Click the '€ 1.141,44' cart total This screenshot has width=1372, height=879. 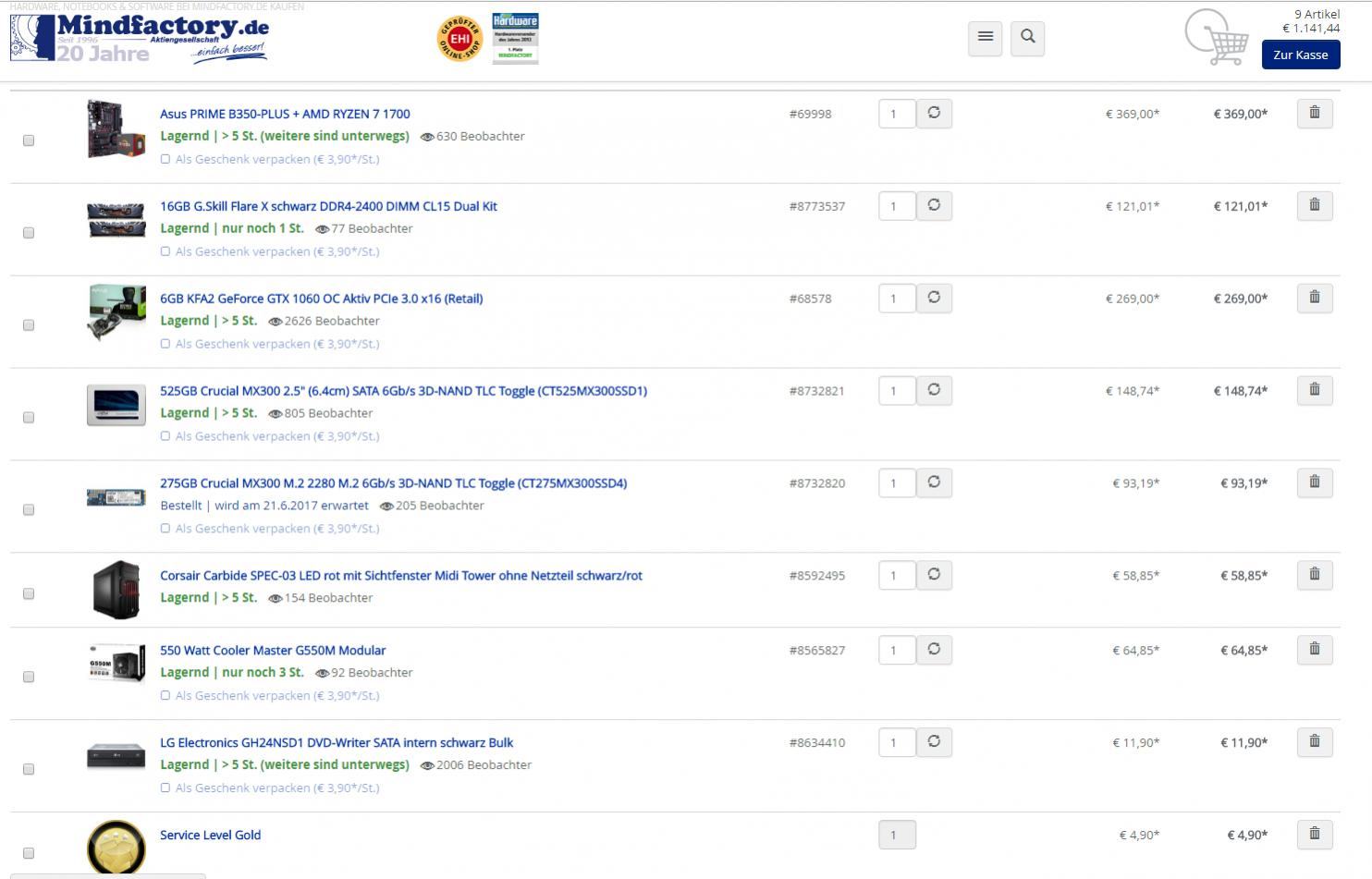(x=1311, y=28)
